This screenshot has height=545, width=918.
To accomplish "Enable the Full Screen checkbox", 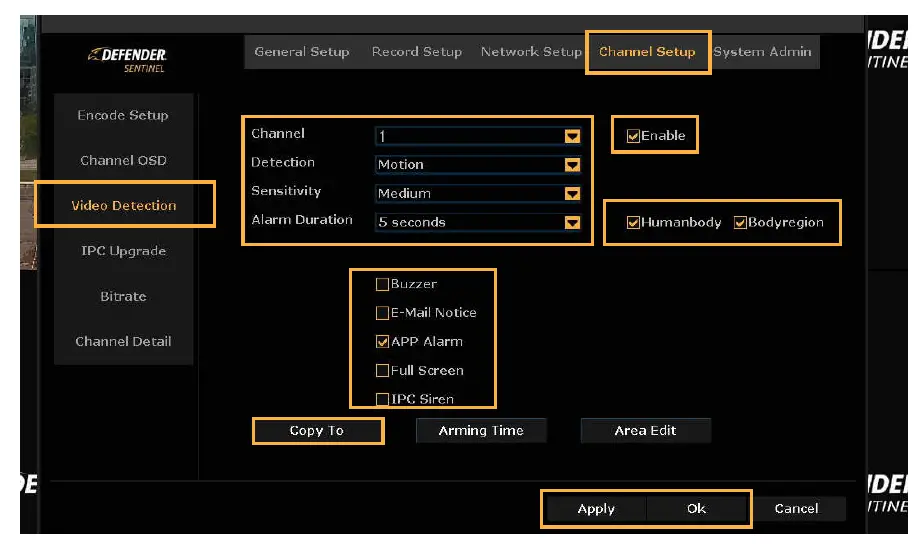I will coord(382,371).
